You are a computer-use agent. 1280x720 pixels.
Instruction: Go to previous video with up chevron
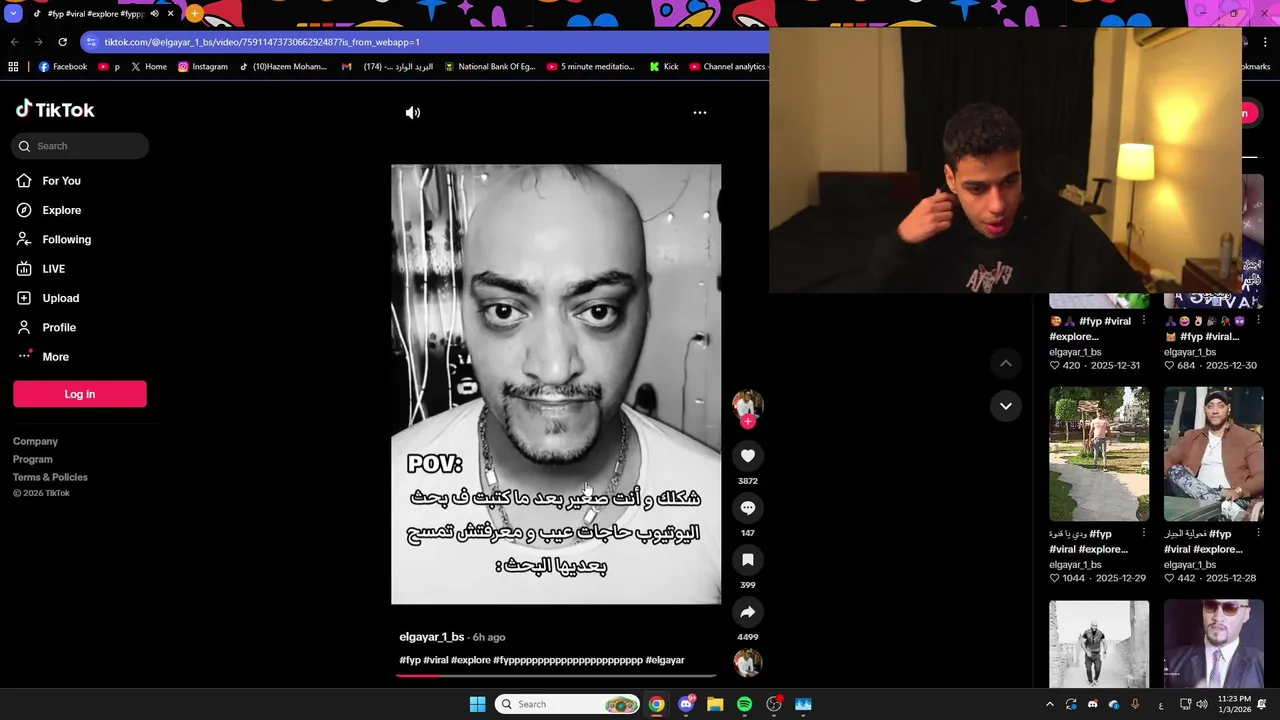[1006, 364]
